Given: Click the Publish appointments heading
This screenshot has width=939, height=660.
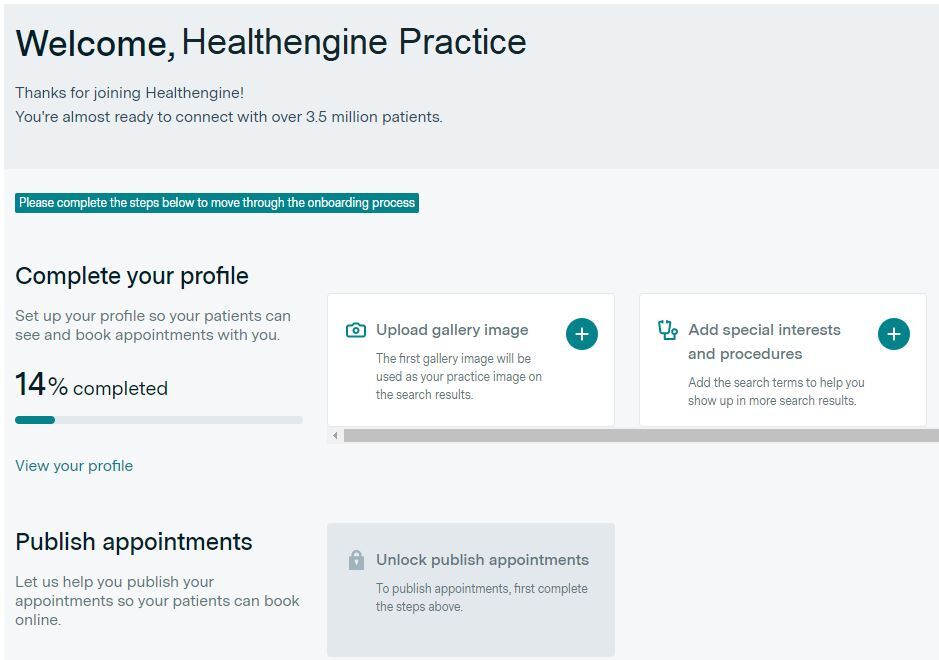Looking at the screenshot, I should tap(134, 542).
